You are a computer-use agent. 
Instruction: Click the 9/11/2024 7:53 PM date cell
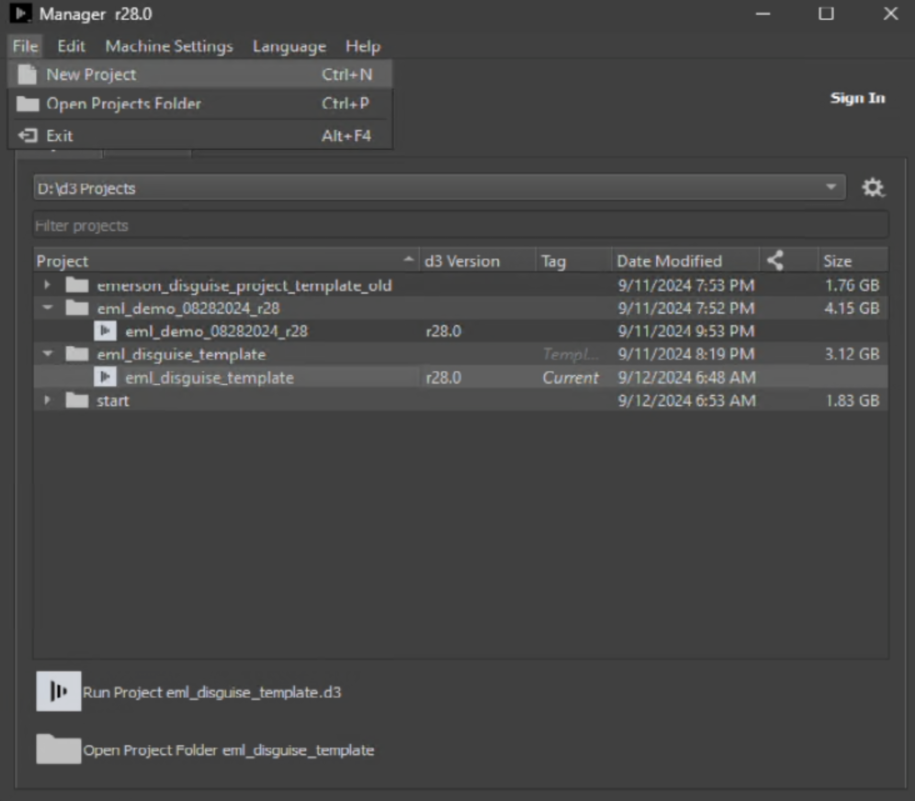pyautogui.click(x=686, y=285)
